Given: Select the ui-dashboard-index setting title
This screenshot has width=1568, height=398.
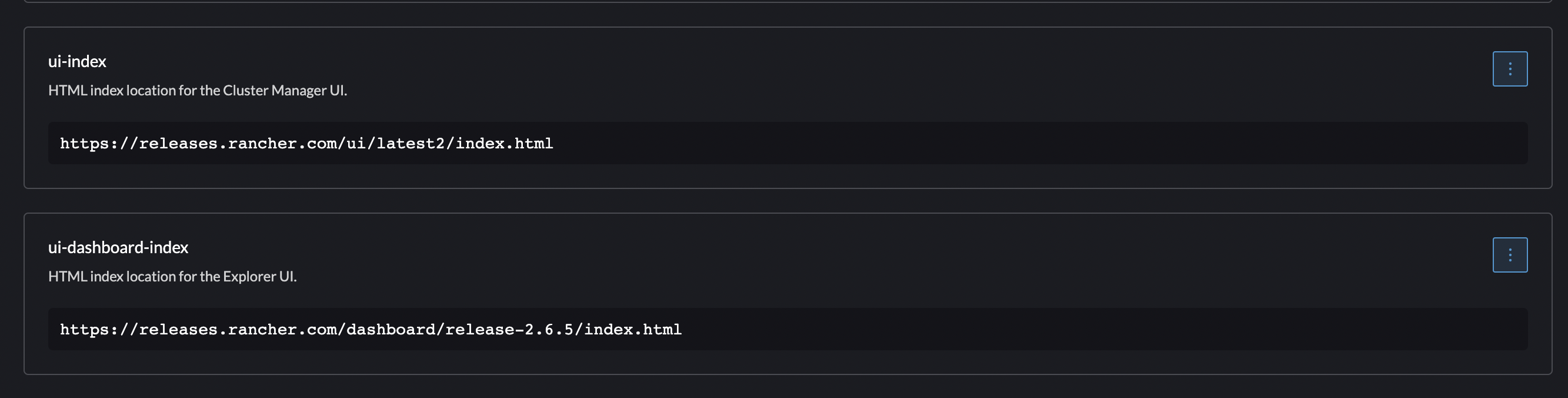Looking at the screenshot, I should pyautogui.click(x=118, y=247).
